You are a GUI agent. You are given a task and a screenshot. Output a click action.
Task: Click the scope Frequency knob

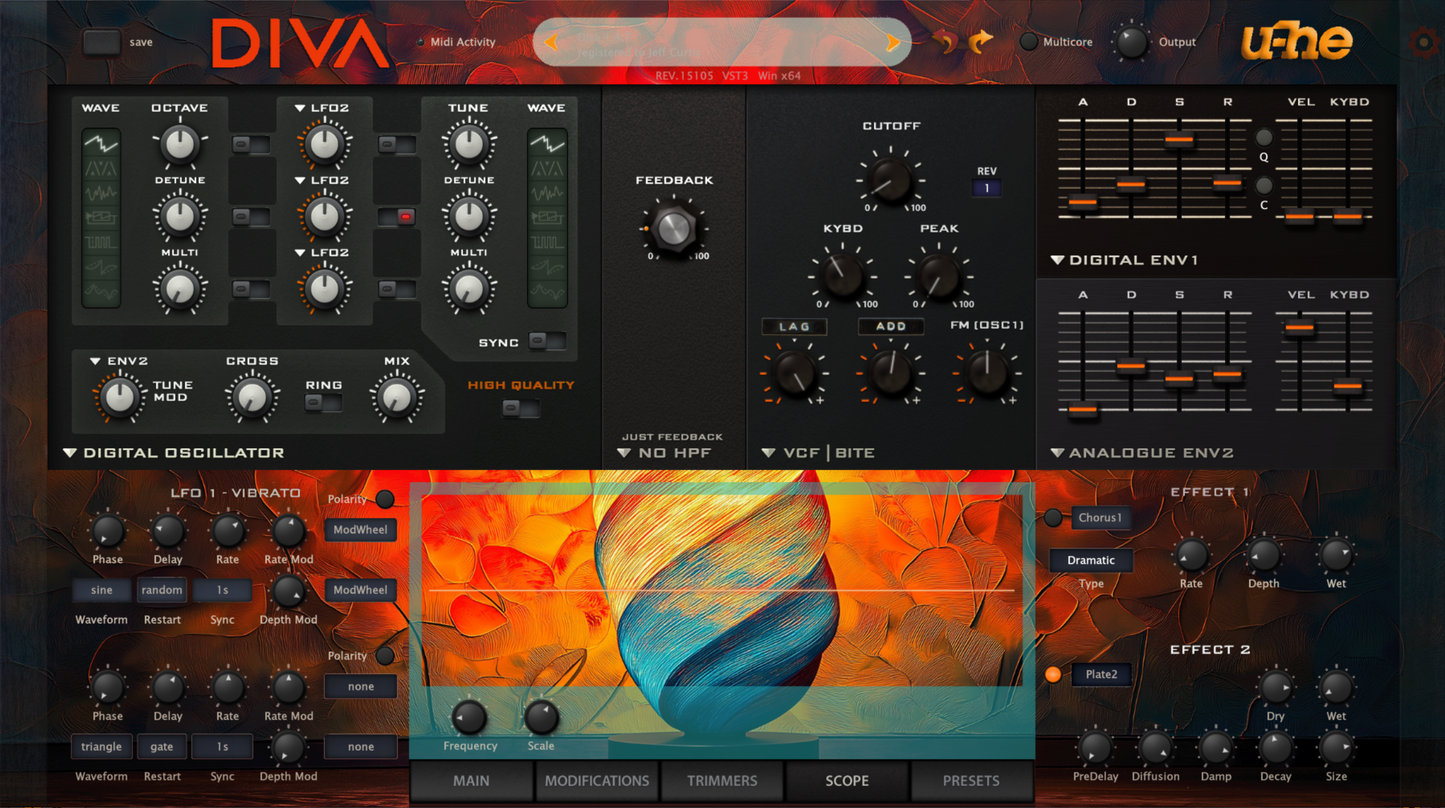[x=469, y=717]
